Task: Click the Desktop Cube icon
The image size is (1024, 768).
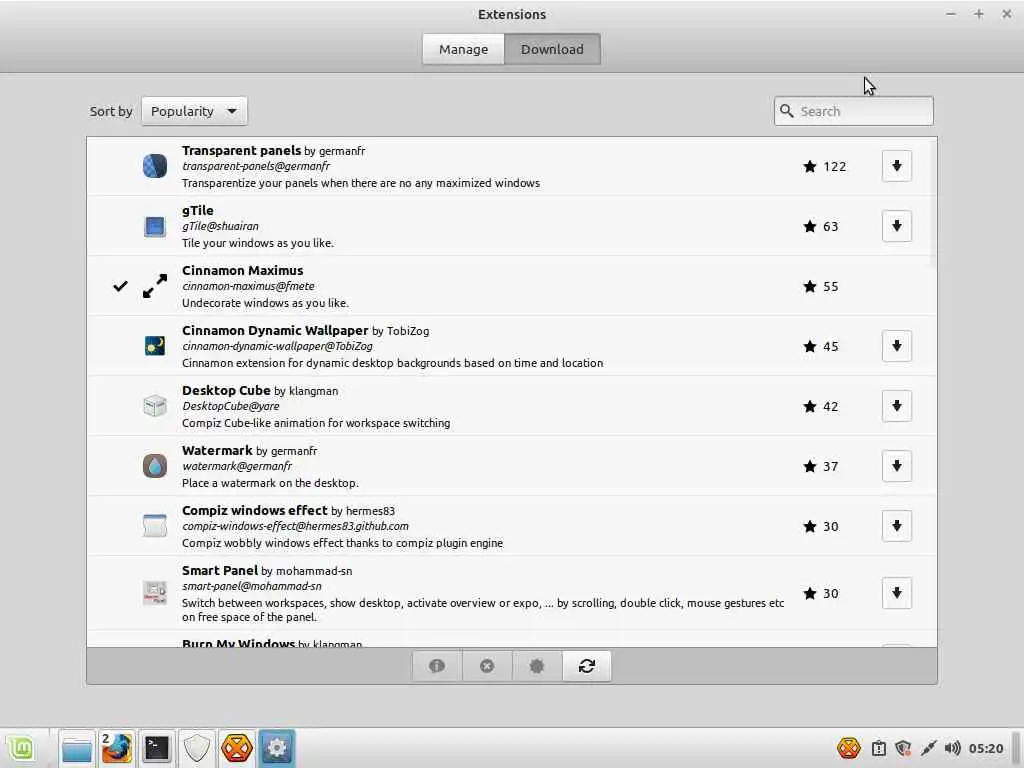Action: point(155,406)
